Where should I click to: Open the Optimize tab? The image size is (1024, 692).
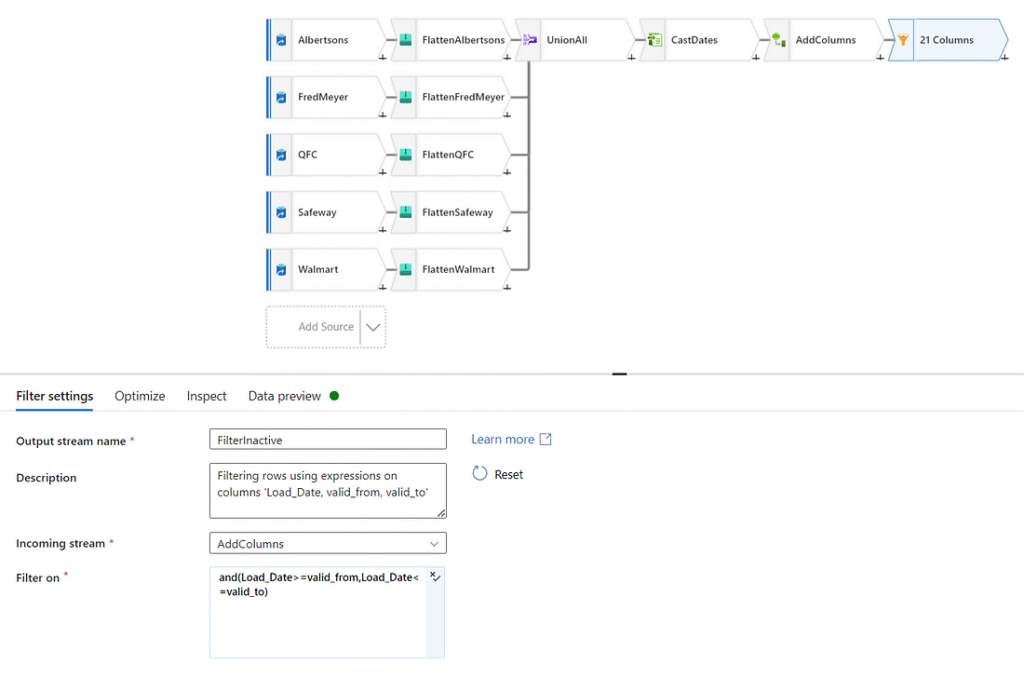tap(140, 396)
